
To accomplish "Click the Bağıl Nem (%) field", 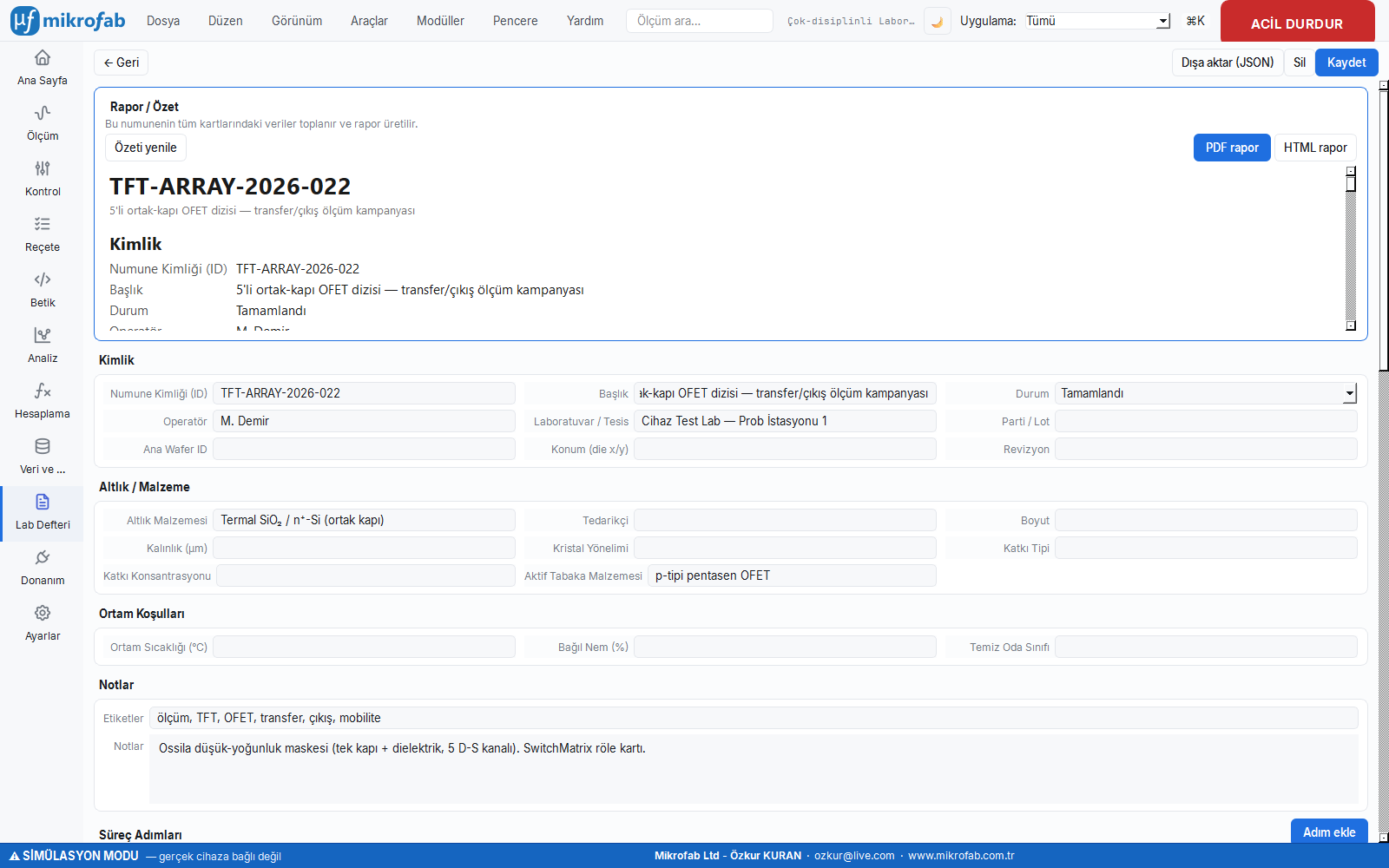I will point(785,647).
